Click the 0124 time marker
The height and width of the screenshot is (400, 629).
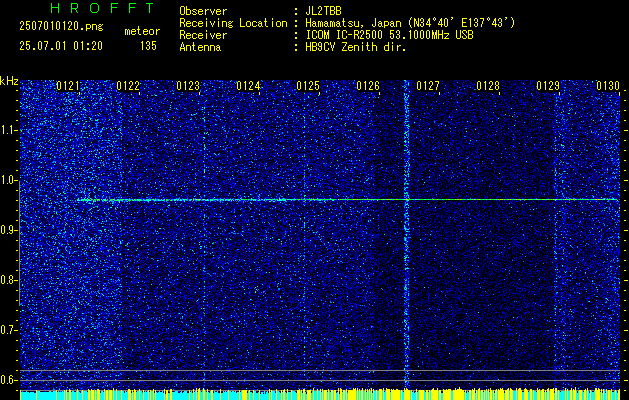pos(248,86)
